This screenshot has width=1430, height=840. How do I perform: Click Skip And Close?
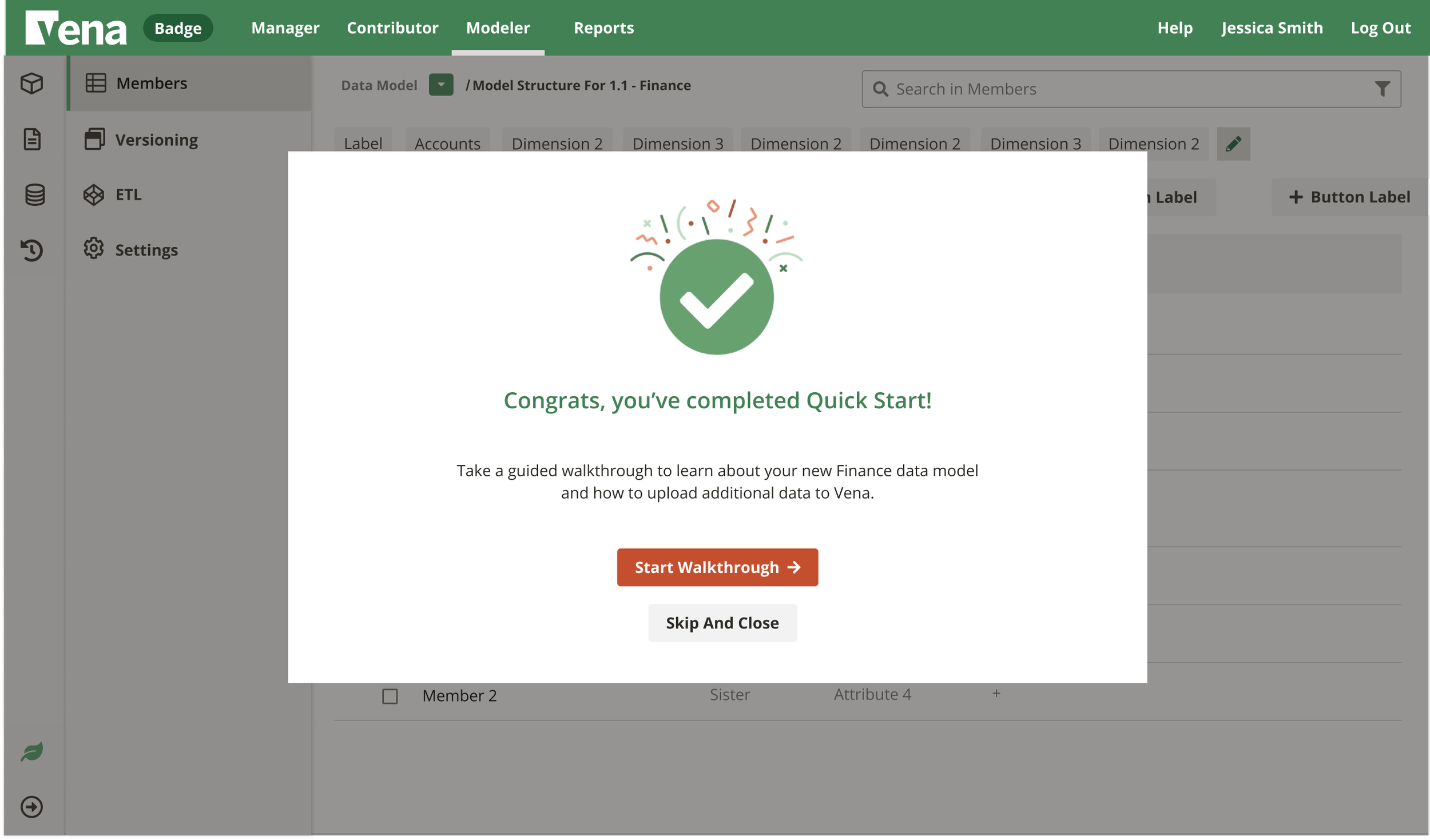[722, 623]
